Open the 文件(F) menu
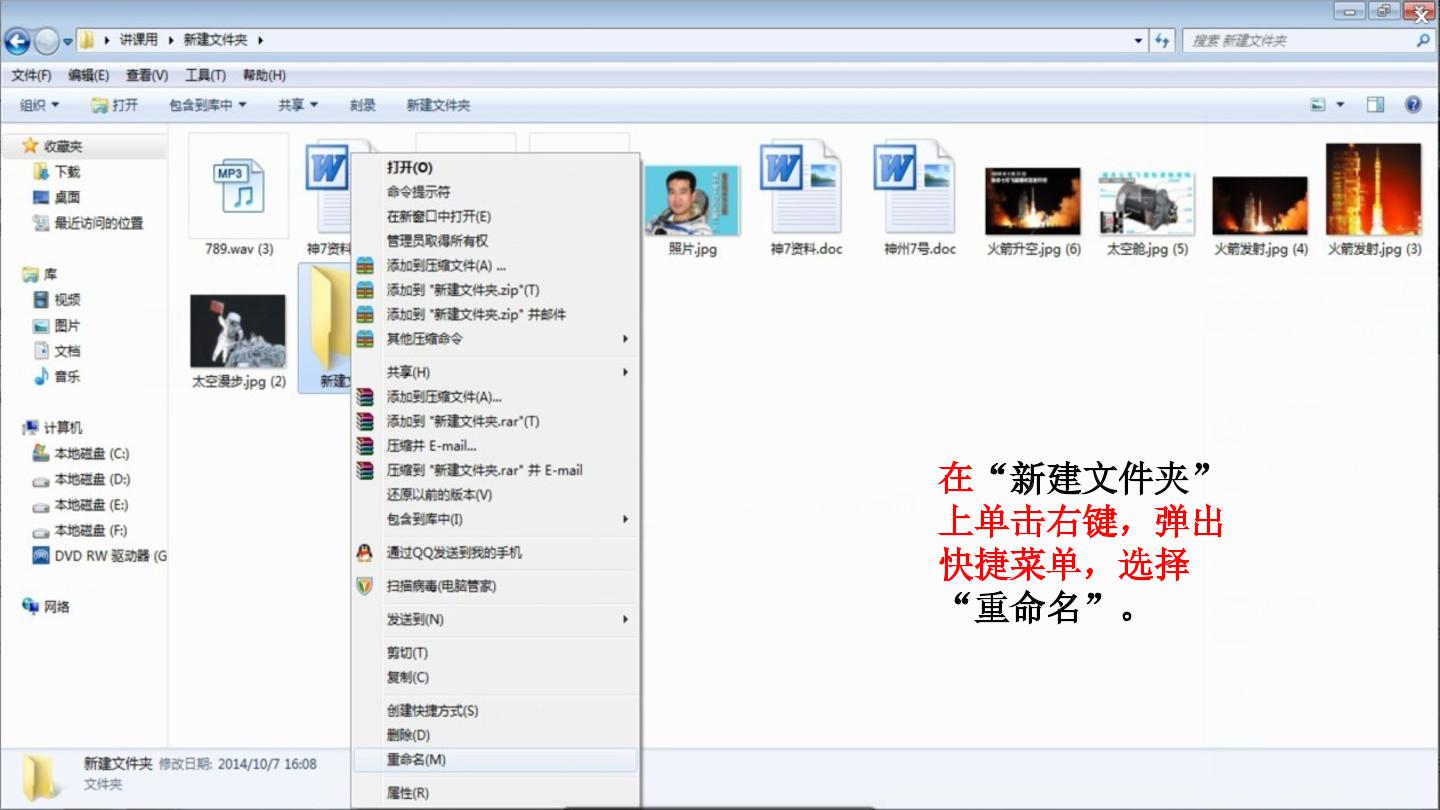Viewport: 1440px width, 810px height. point(32,75)
